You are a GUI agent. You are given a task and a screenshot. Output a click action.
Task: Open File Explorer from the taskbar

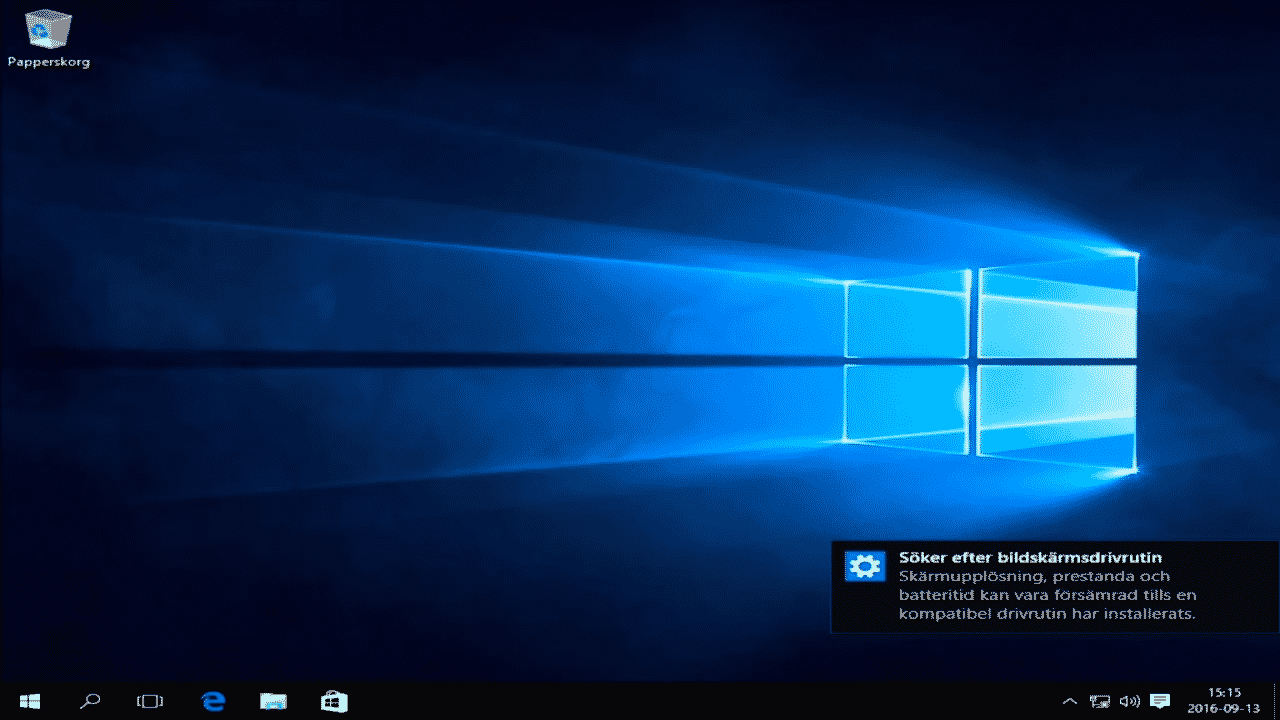tap(273, 701)
